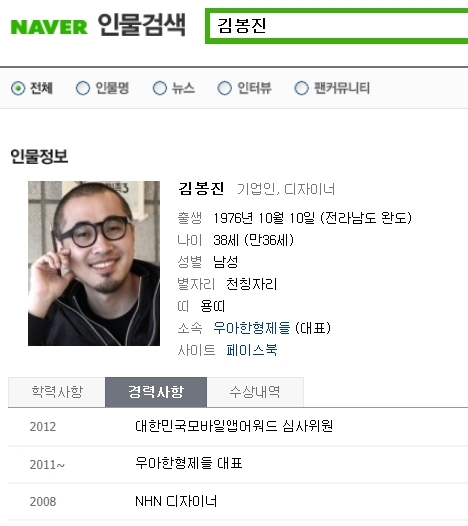Click the 김봉진 name heading

[x=201, y=189]
